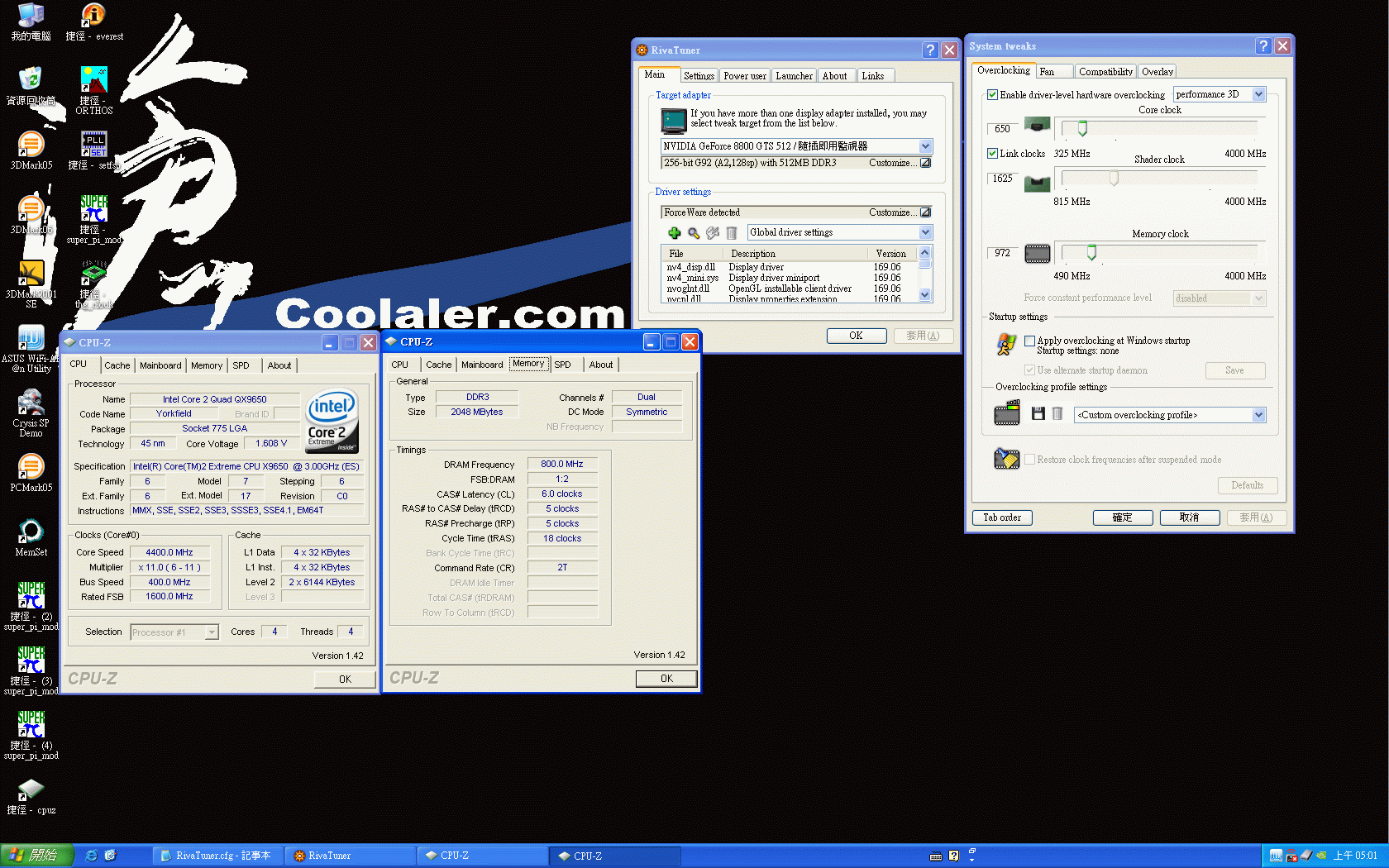This screenshot has width=1389, height=868.
Task: Open ASUS WiFi-AP Utility icon
Action: coord(31,348)
